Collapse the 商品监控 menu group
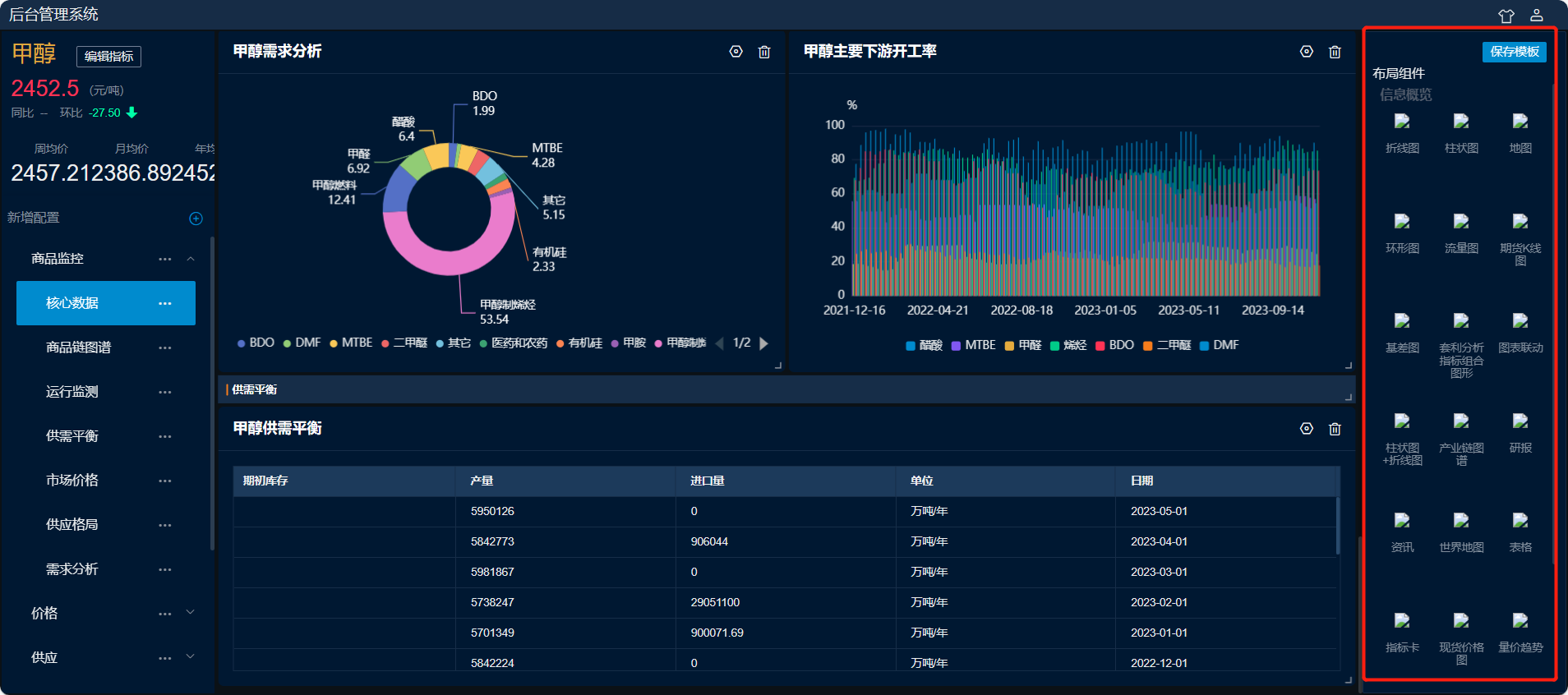Viewport: 1568px width, 695px height. (191, 259)
